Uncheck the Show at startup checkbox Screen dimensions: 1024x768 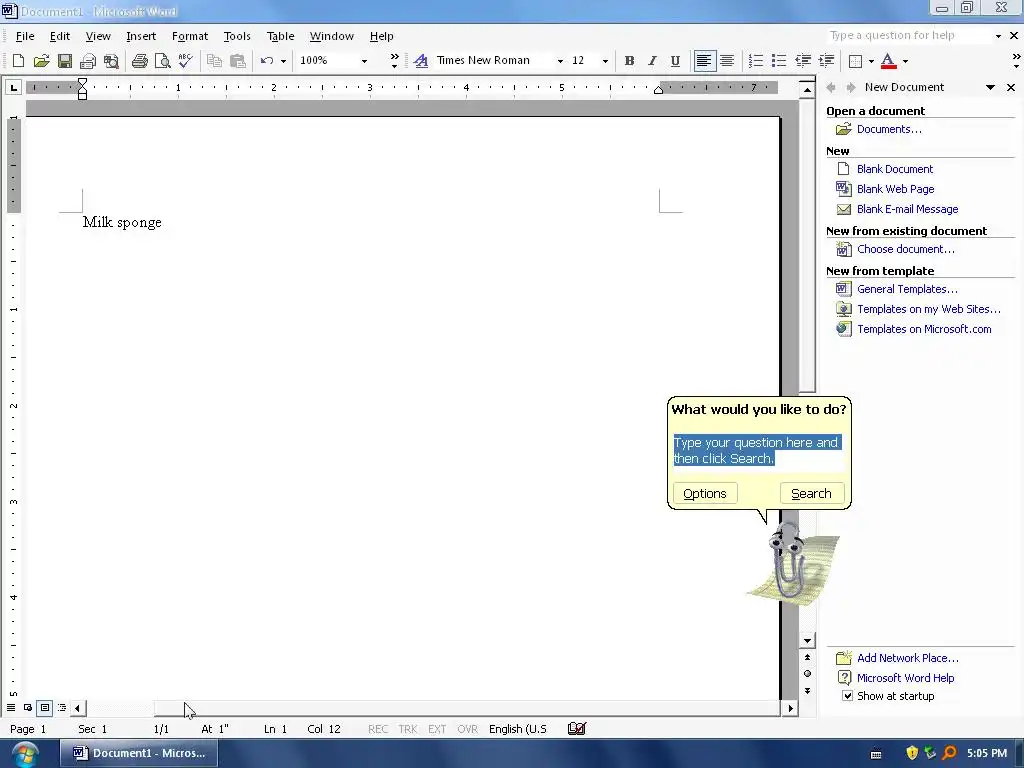[847, 696]
